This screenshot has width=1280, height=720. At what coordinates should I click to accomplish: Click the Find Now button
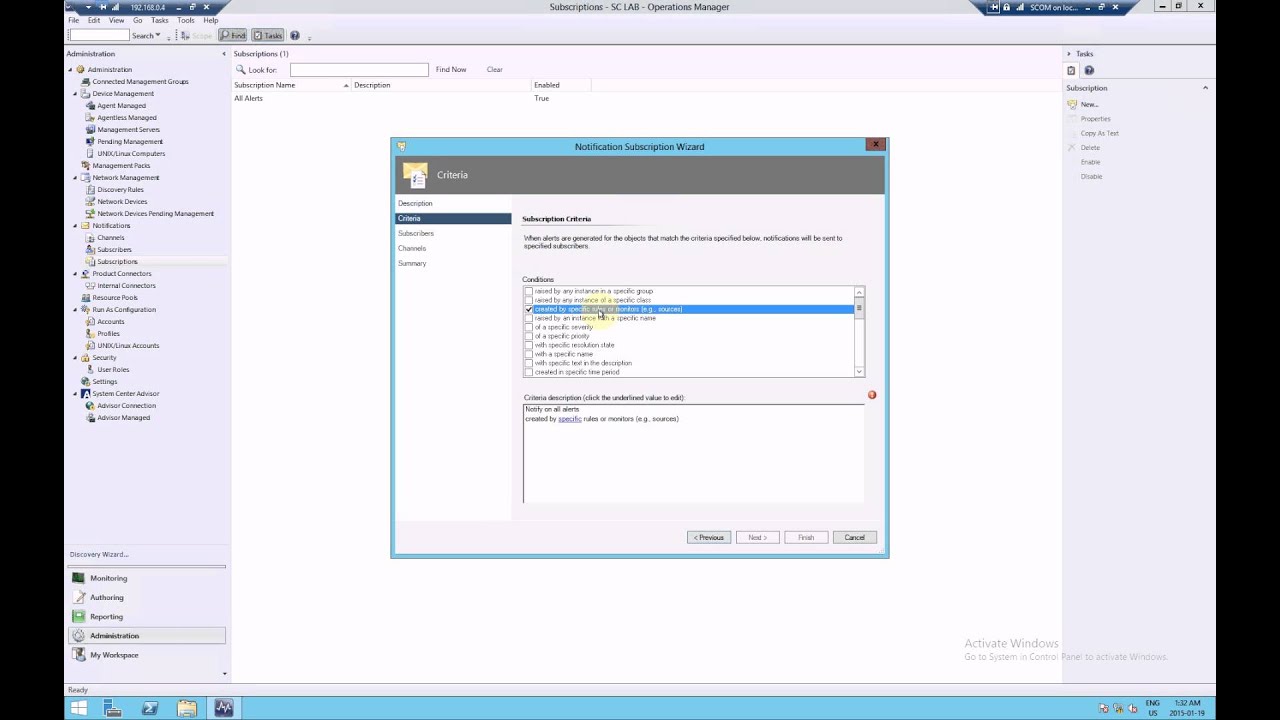point(451,70)
